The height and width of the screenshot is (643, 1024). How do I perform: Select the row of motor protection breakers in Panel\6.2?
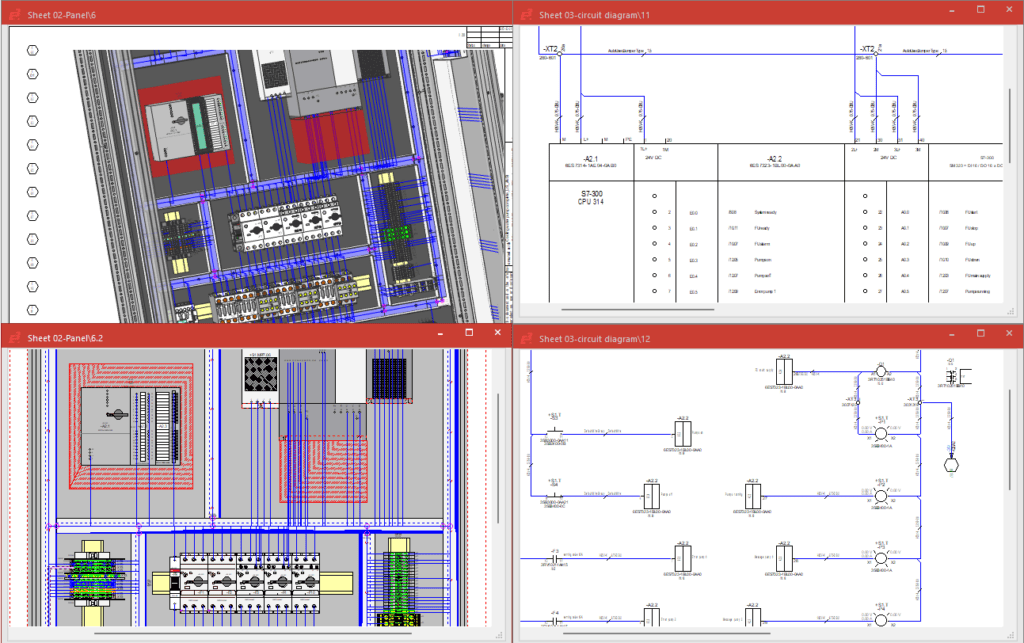click(249, 583)
